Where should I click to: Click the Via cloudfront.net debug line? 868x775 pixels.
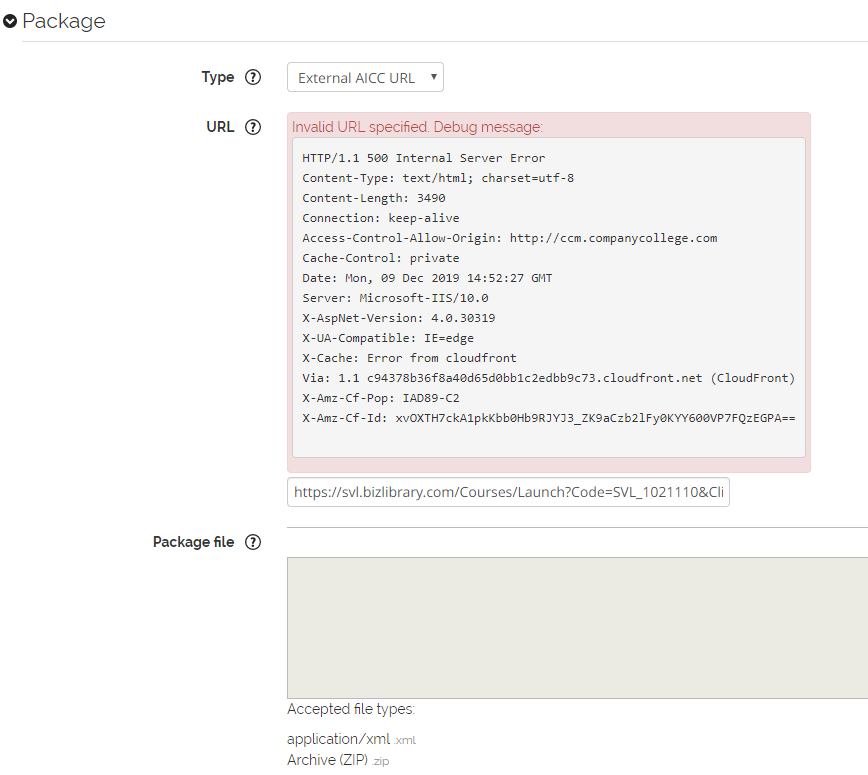pos(549,378)
